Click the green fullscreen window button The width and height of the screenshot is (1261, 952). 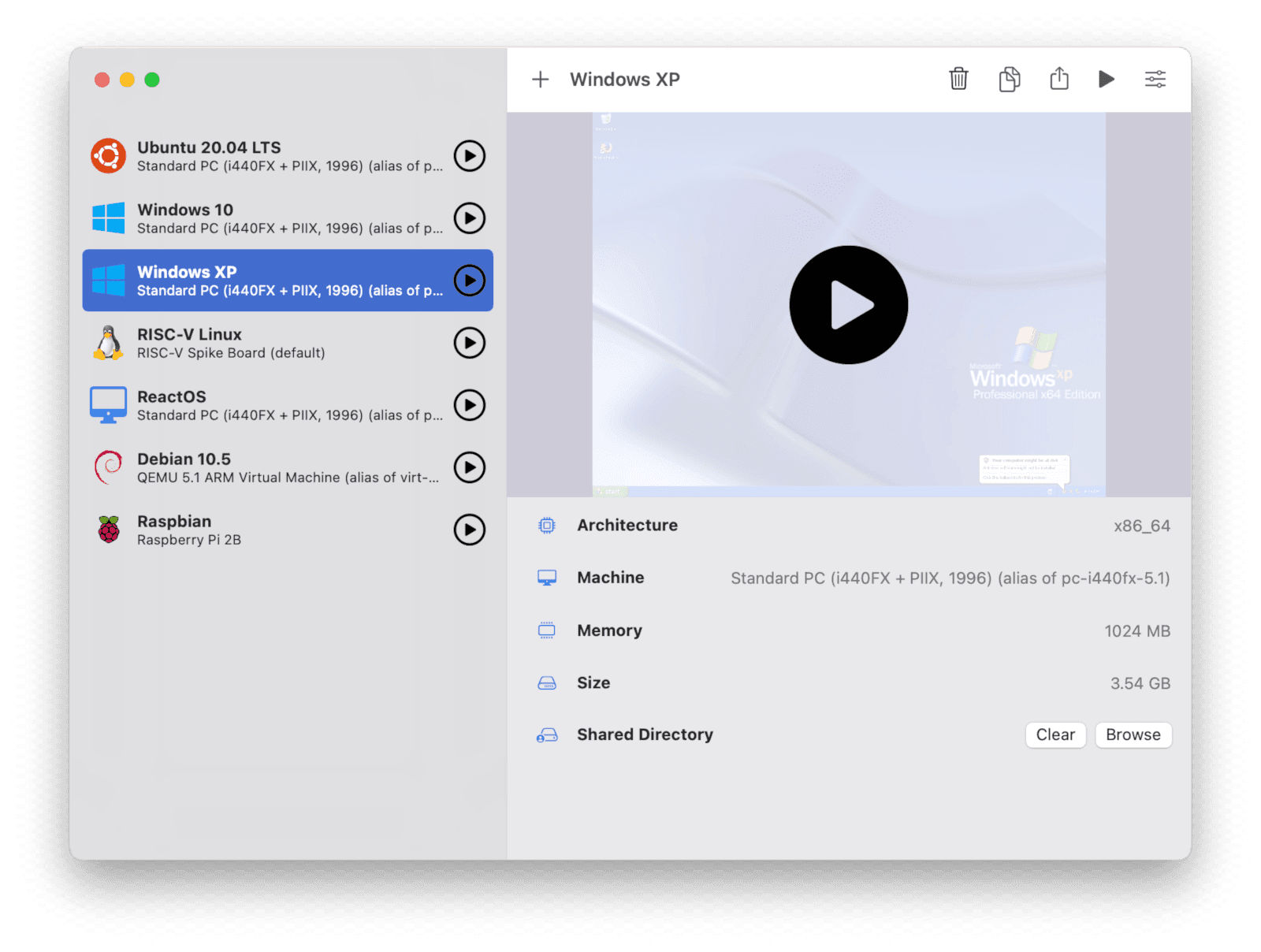coord(152,80)
